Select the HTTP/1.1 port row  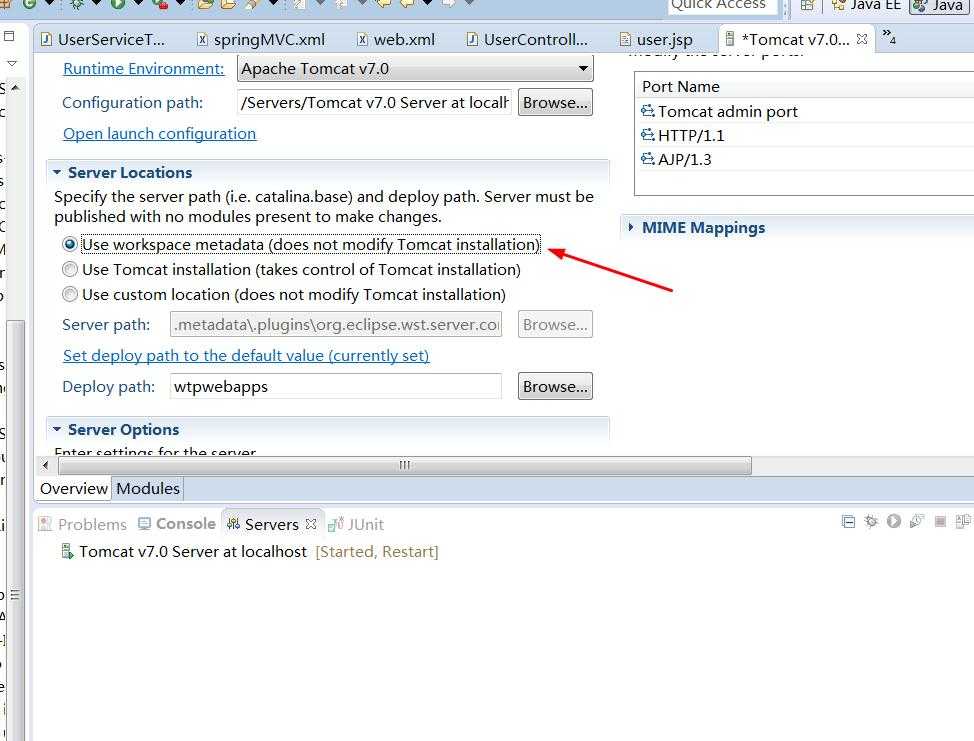pos(804,135)
